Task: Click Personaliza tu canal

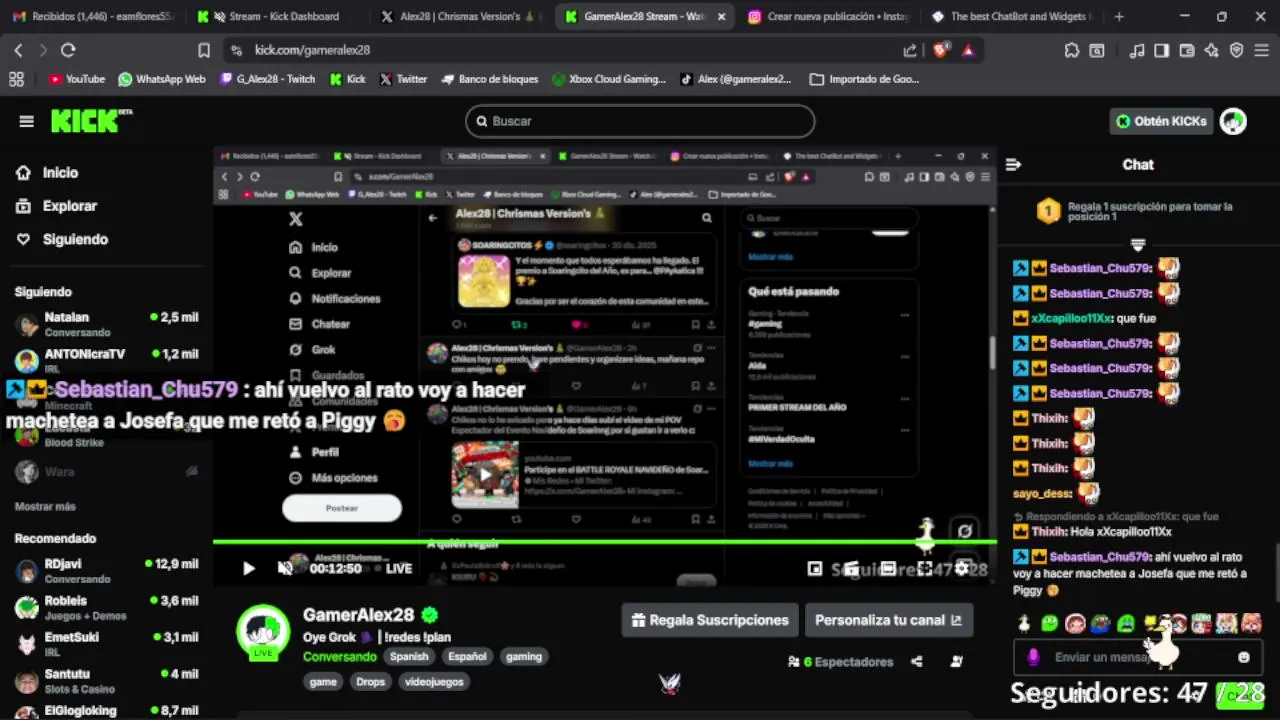Action: click(888, 620)
